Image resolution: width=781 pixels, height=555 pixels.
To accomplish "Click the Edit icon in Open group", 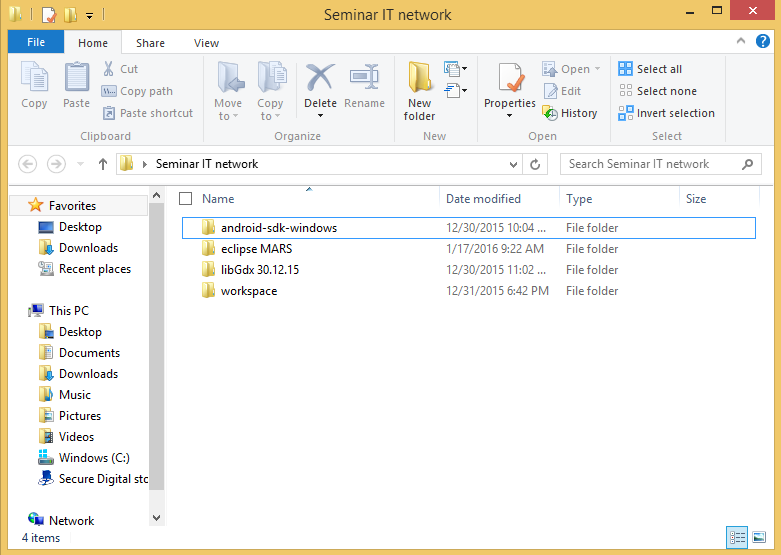I will pos(551,91).
